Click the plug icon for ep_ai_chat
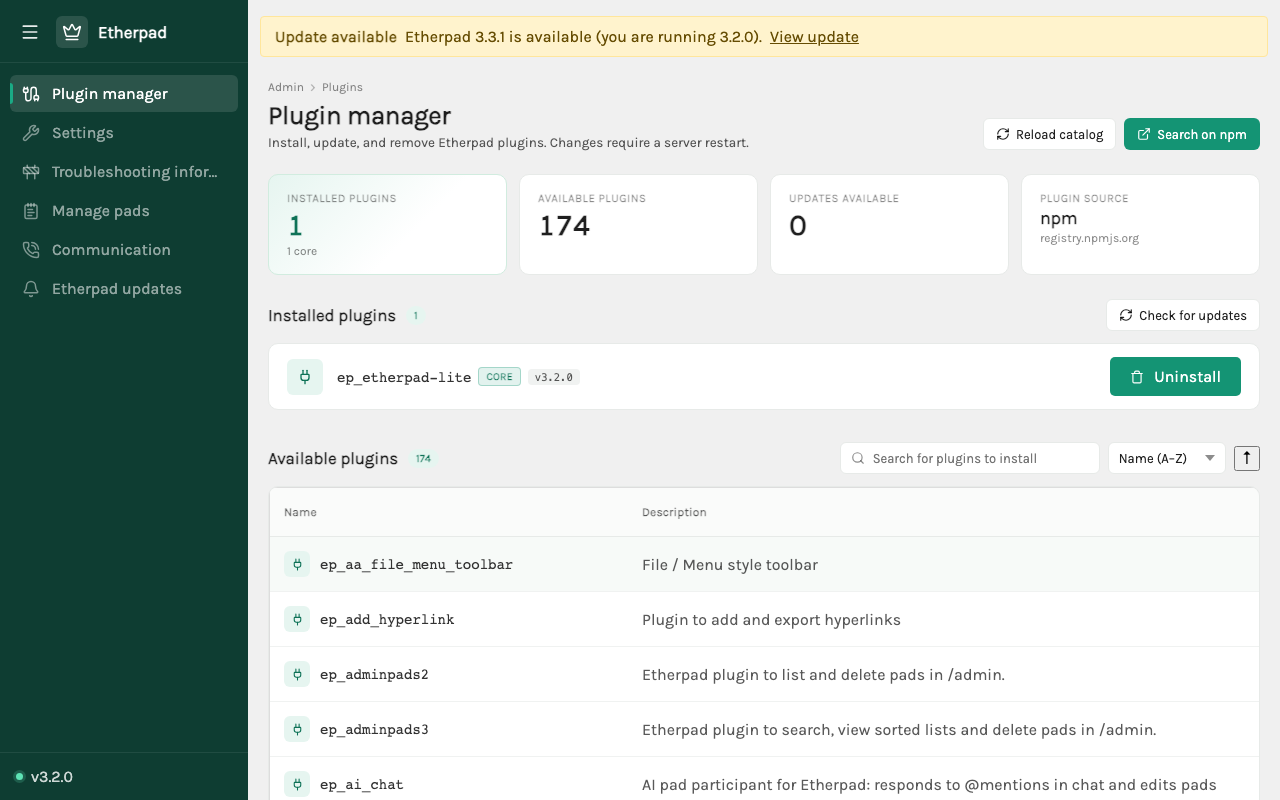The image size is (1280, 800). point(297,784)
